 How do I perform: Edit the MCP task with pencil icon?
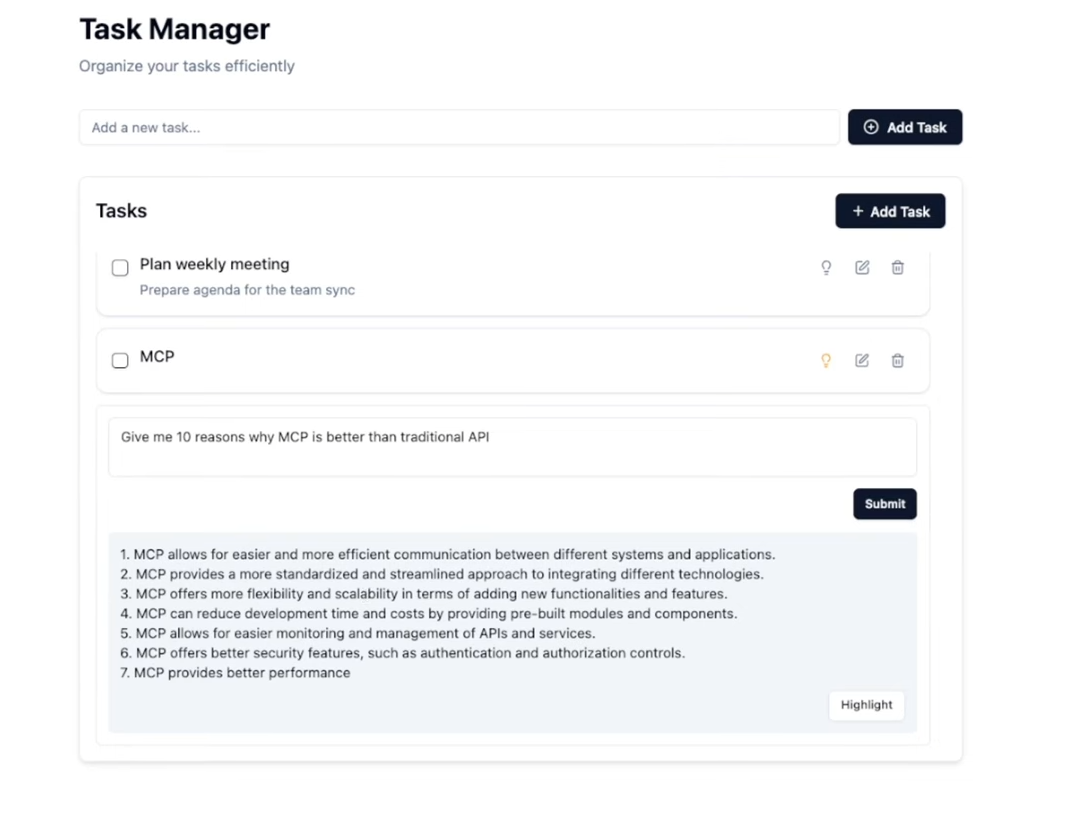pos(862,361)
